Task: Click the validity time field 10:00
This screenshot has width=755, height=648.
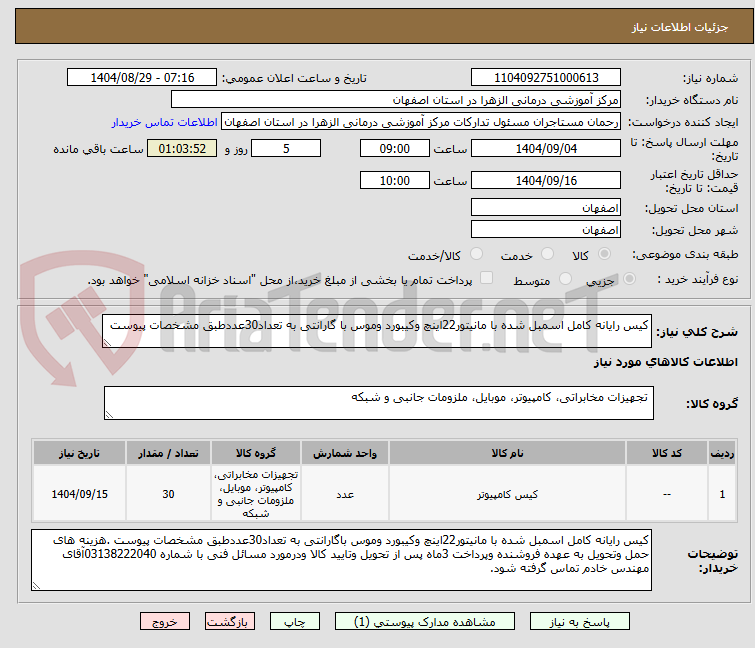Action: click(x=395, y=181)
